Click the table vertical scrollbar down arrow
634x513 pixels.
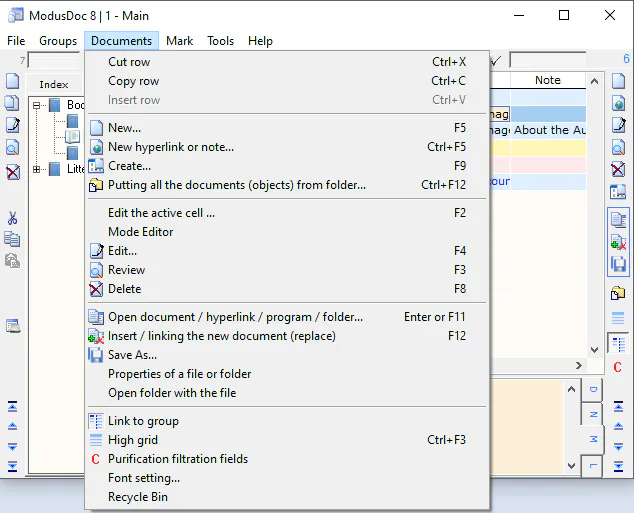pyautogui.click(x=594, y=350)
